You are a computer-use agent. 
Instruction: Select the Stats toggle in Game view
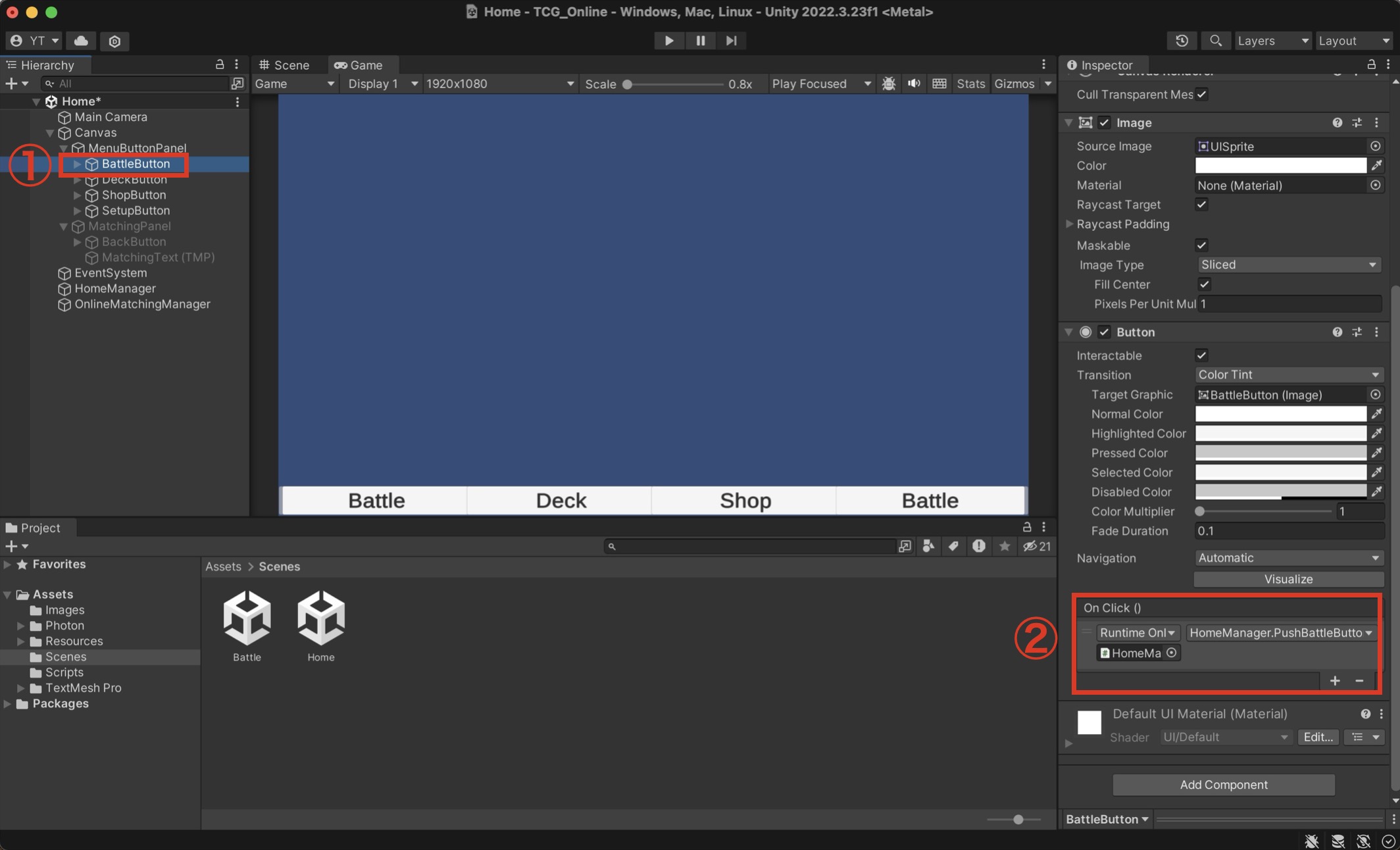[x=970, y=84]
